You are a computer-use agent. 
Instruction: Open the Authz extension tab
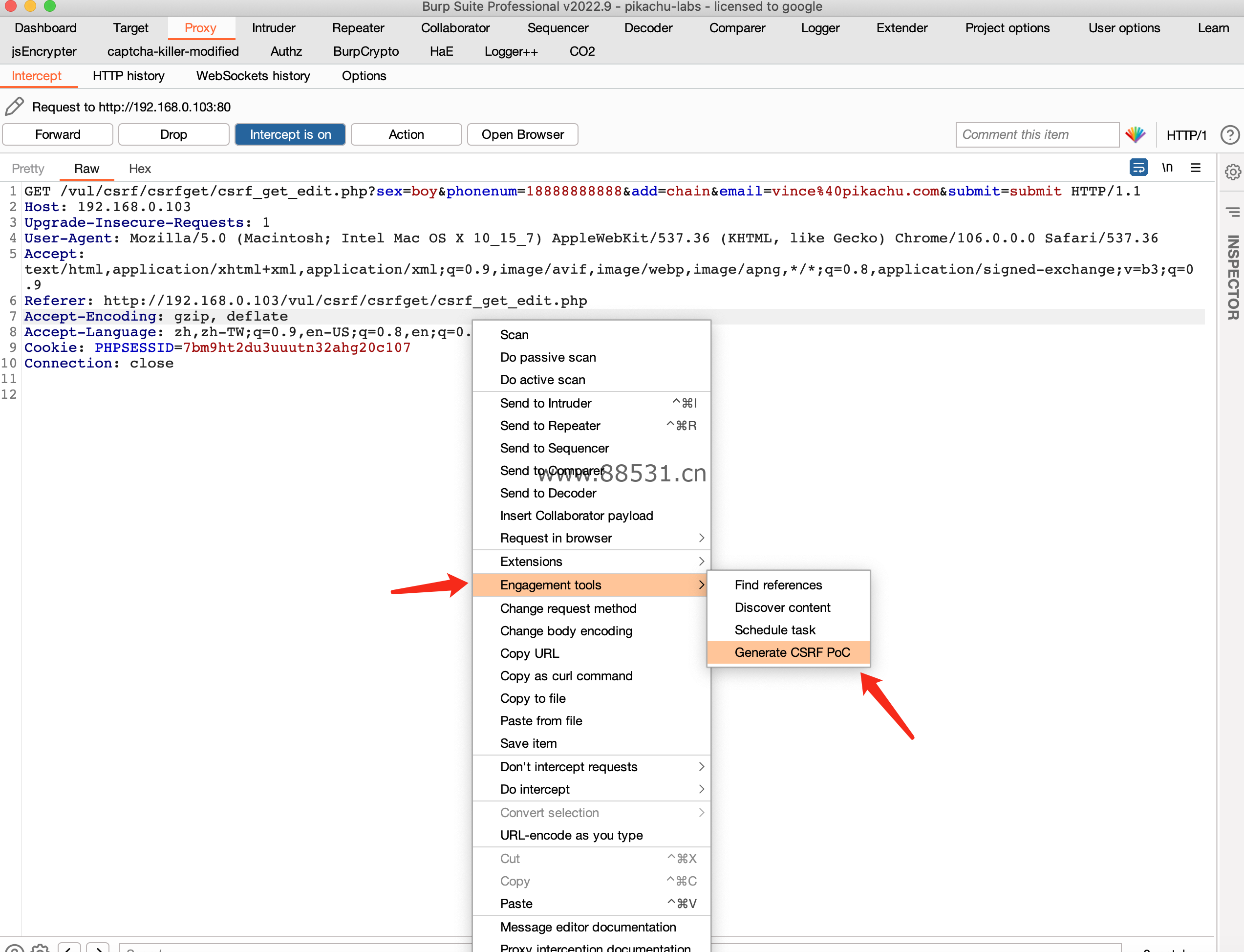(286, 51)
